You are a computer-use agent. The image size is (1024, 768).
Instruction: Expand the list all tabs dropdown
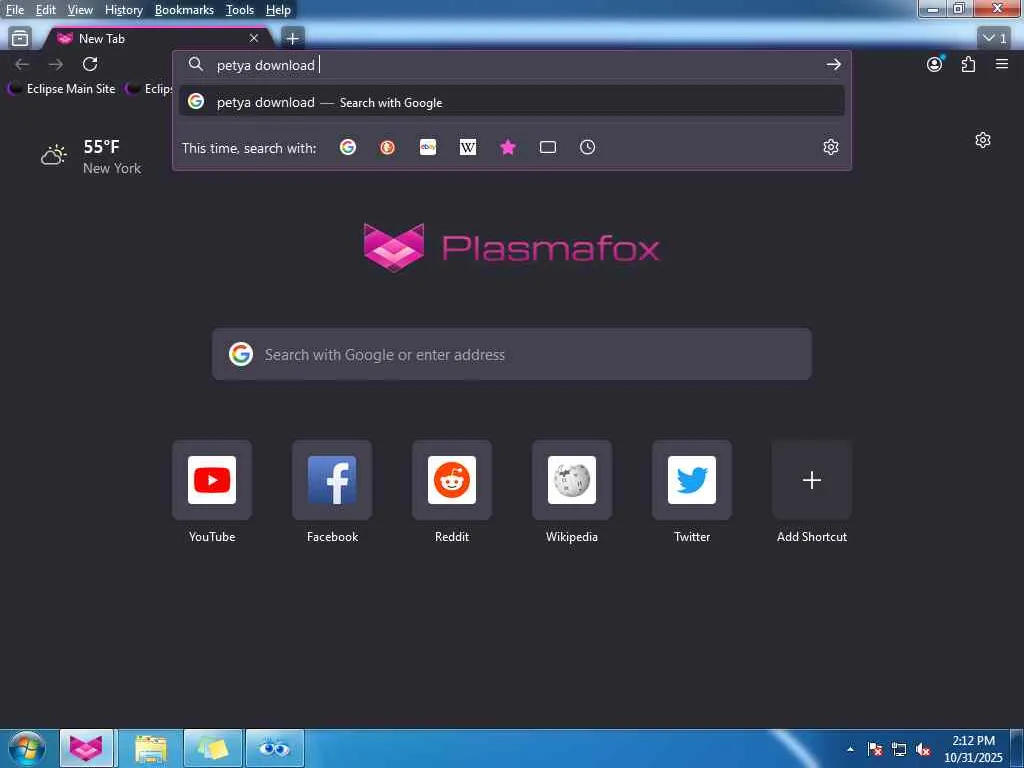995,39
